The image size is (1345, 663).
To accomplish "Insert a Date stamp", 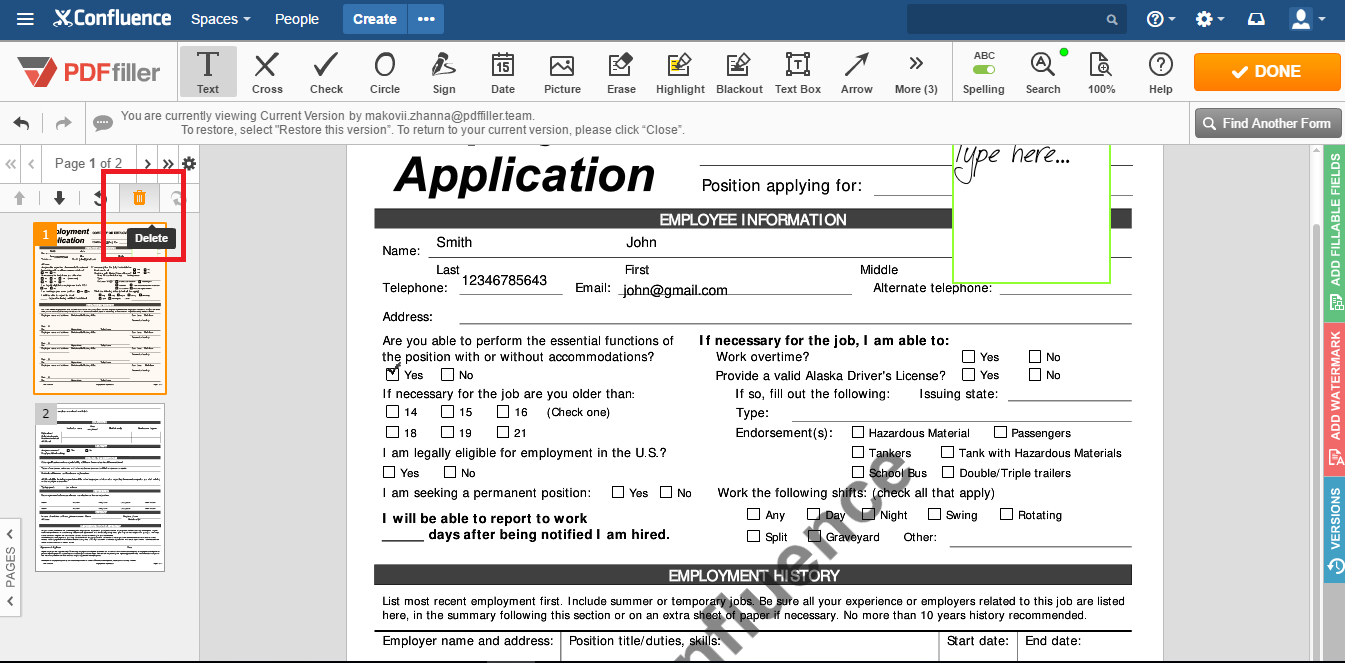I will [x=503, y=71].
